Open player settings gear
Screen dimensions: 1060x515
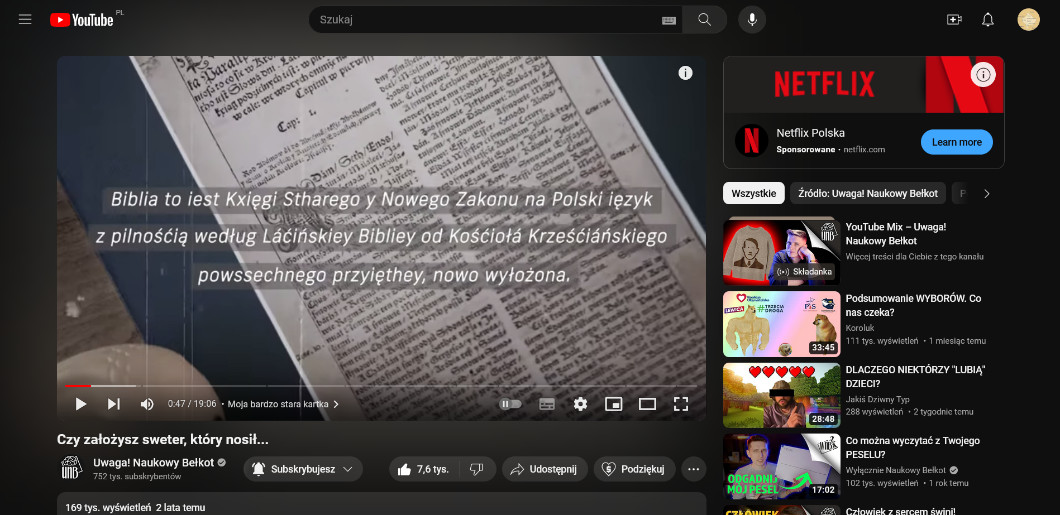click(580, 404)
